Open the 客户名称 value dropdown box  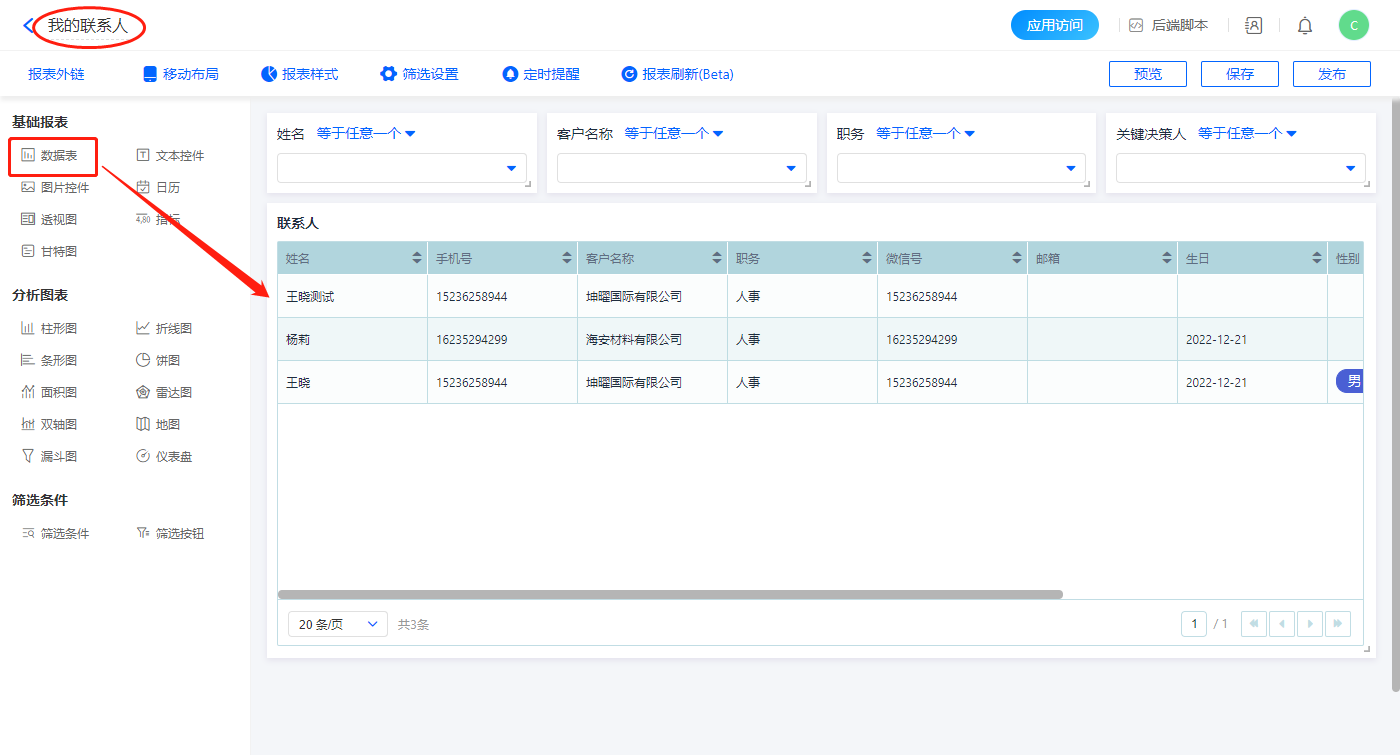tap(681, 168)
